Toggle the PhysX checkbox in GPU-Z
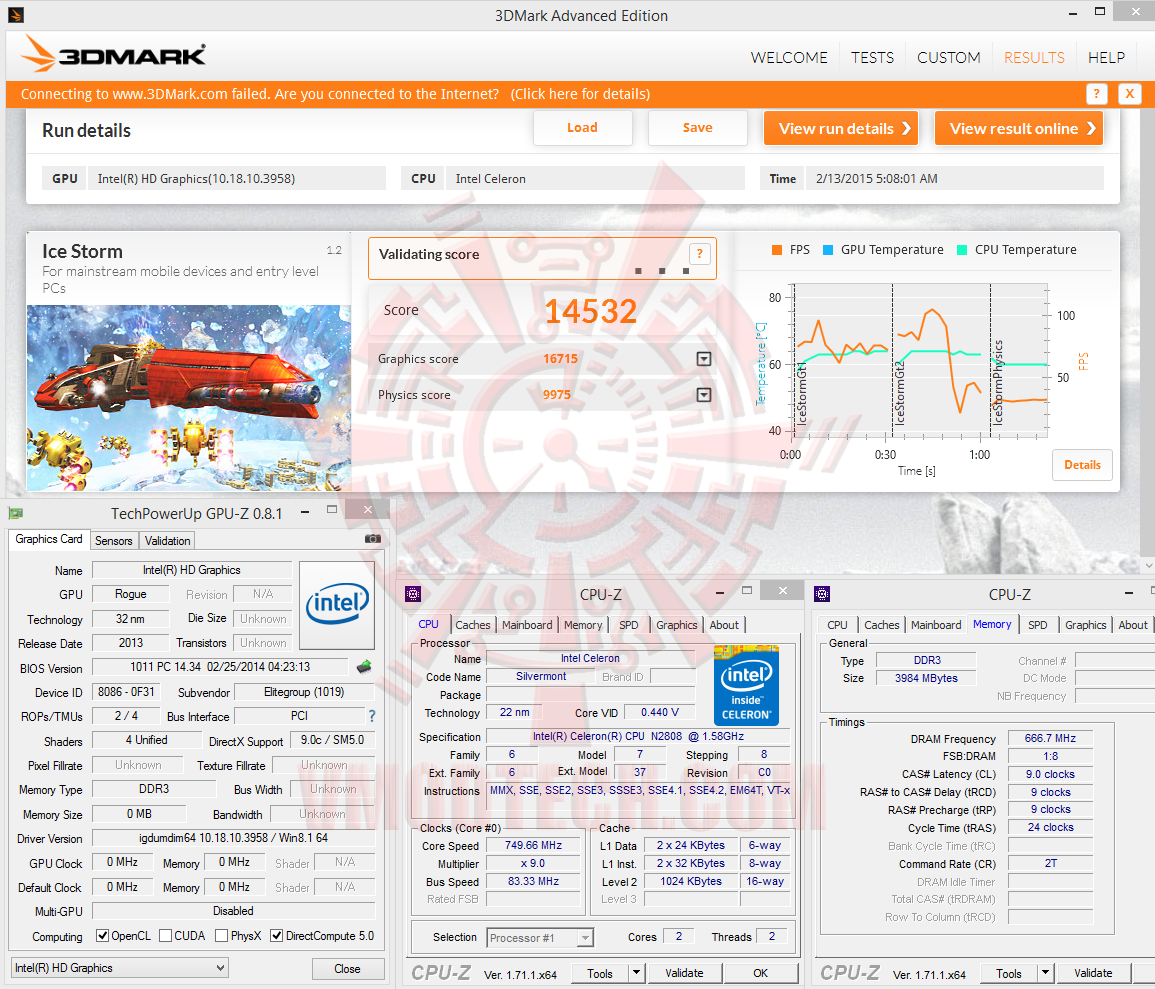The height and width of the screenshot is (989, 1155). pos(221,936)
